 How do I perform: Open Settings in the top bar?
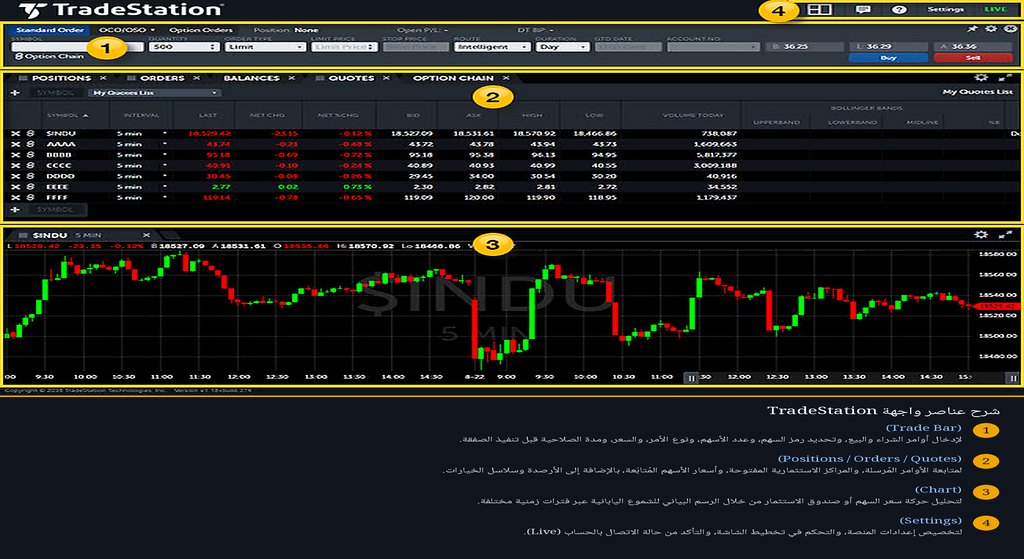pyautogui.click(x=945, y=10)
